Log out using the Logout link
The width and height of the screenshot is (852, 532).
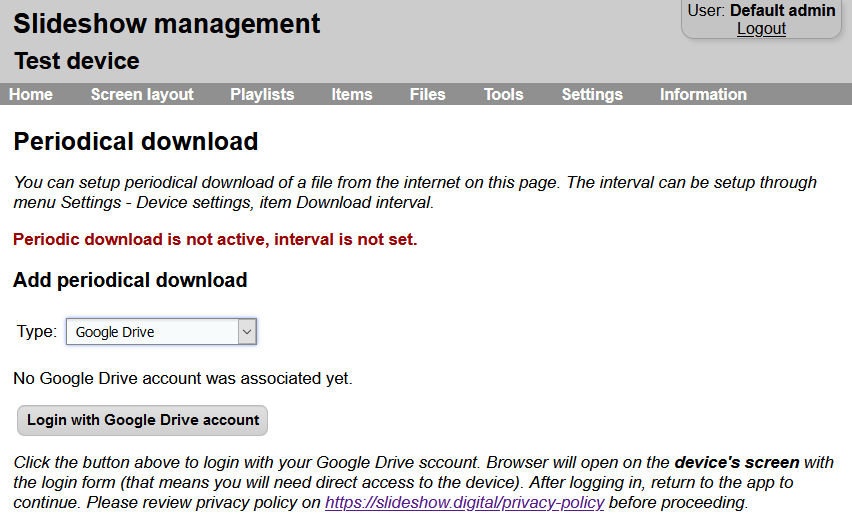[x=761, y=29]
